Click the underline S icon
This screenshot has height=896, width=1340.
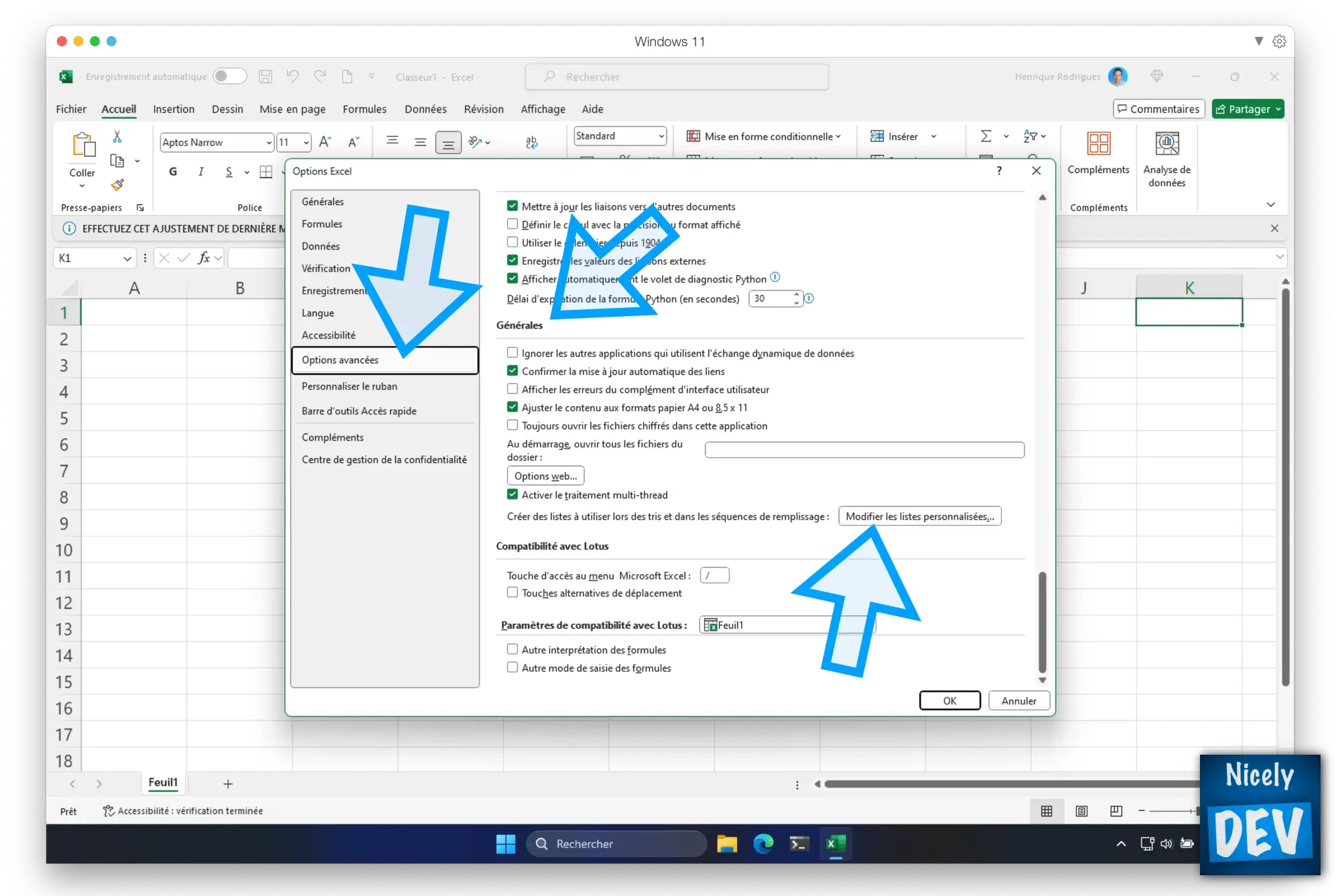point(229,171)
